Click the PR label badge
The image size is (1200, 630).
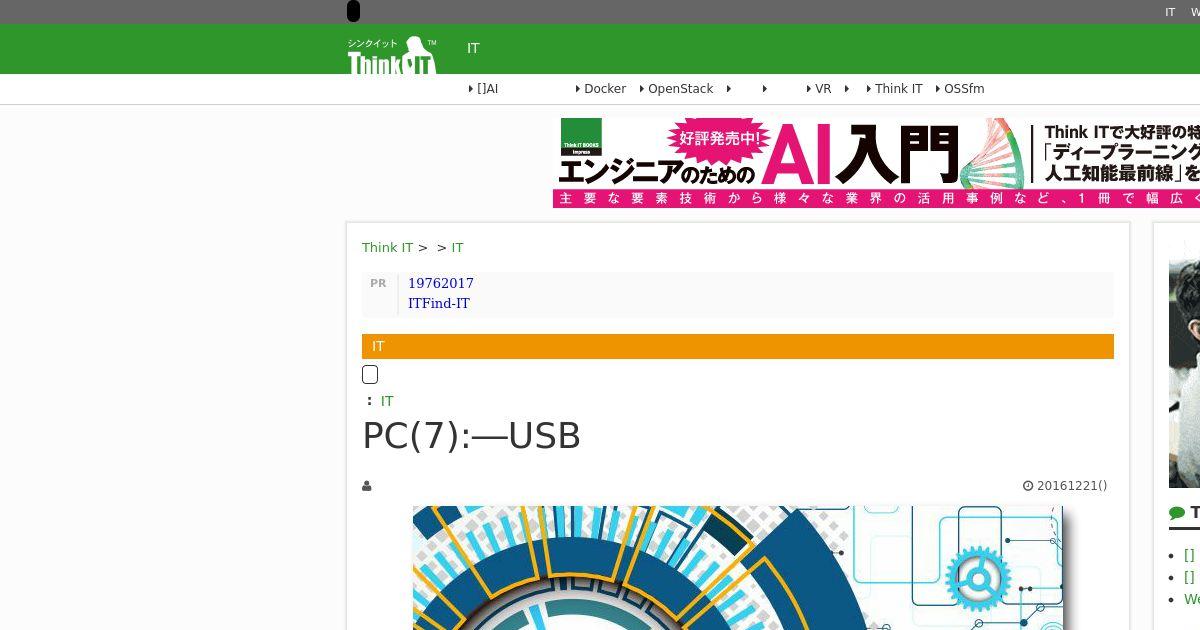(x=378, y=284)
